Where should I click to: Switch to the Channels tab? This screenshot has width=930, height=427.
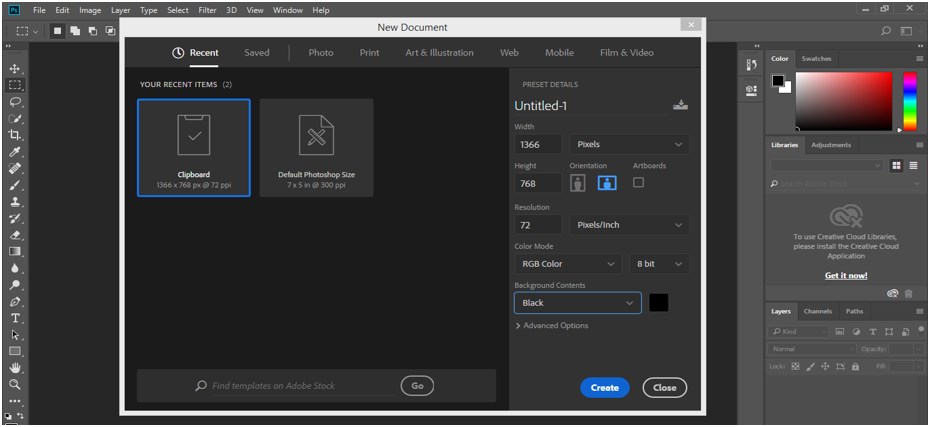click(x=817, y=311)
